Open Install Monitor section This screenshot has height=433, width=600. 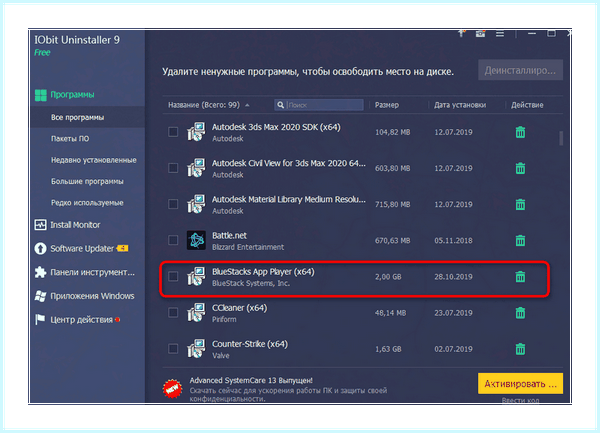(x=75, y=225)
